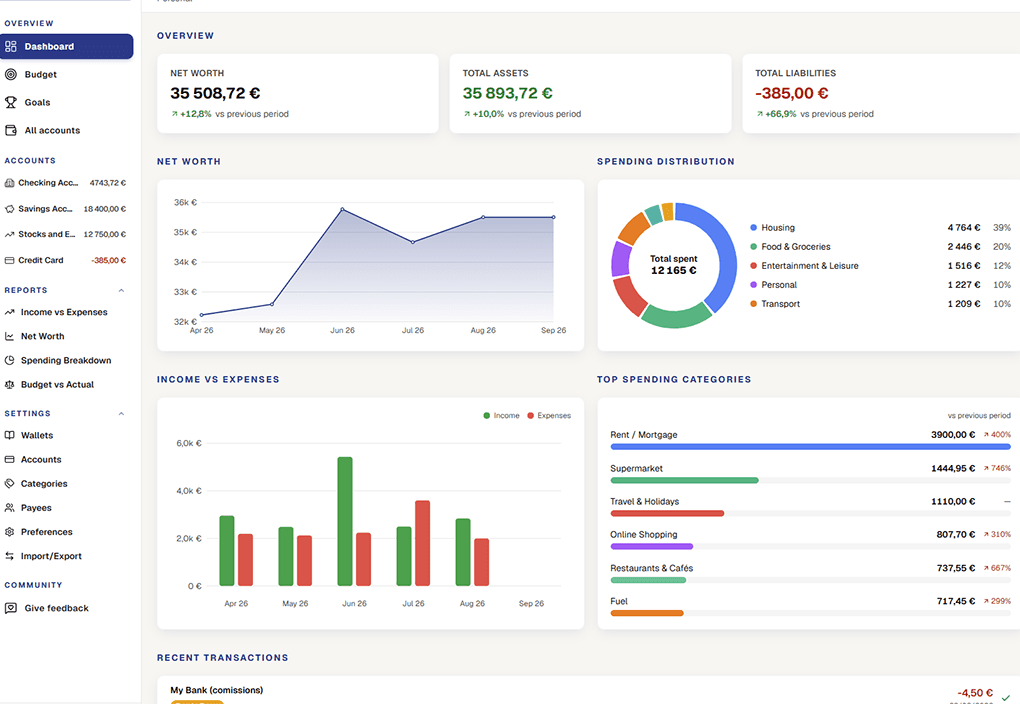
Task: Collapse the Reports section chevron
Action: click(x=121, y=290)
